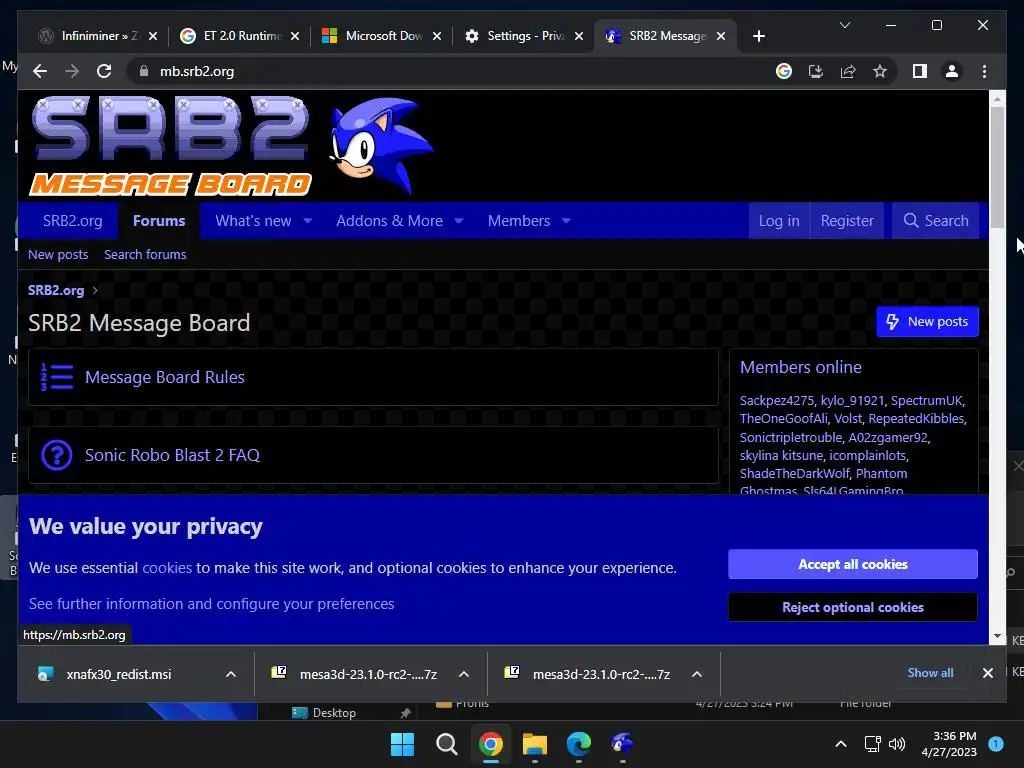Expand options for xnafx30_redist.msi download

tap(231, 674)
